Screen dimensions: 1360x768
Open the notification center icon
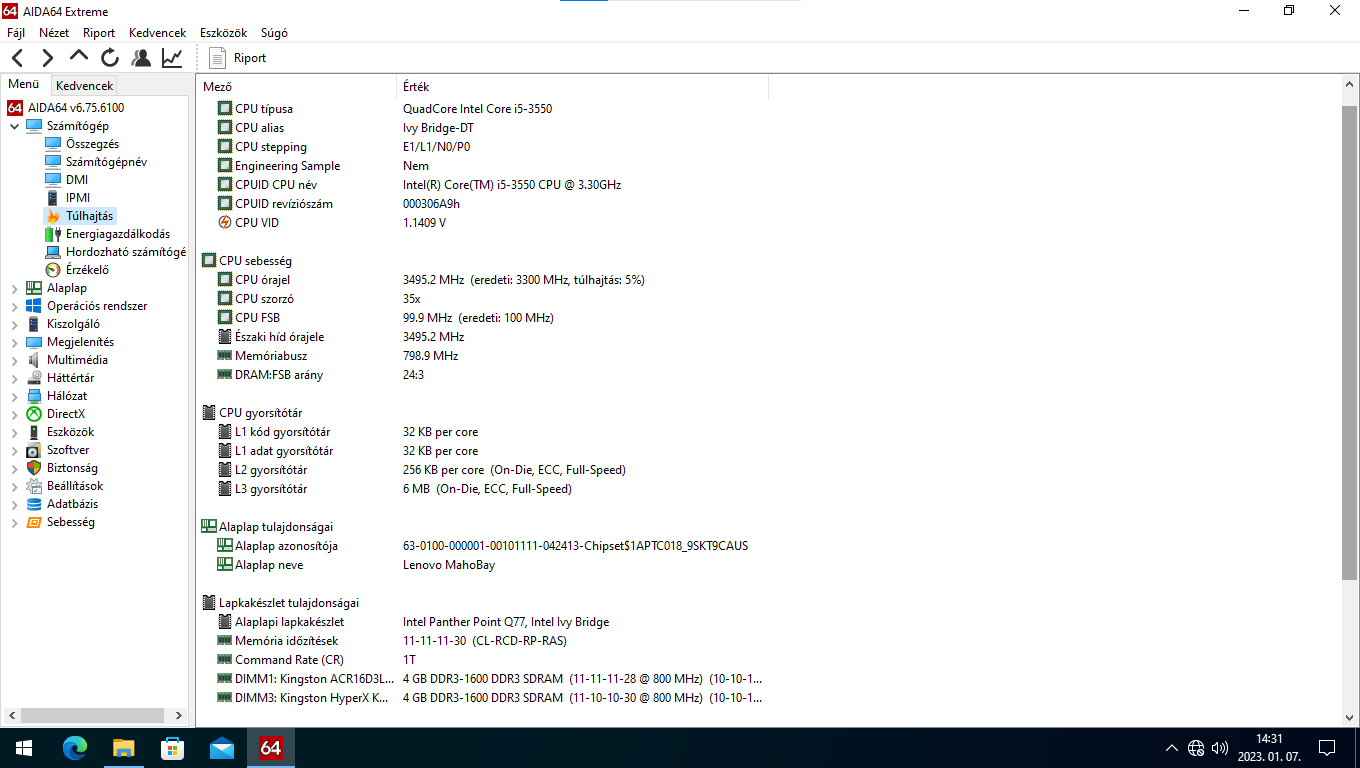[x=1327, y=748]
